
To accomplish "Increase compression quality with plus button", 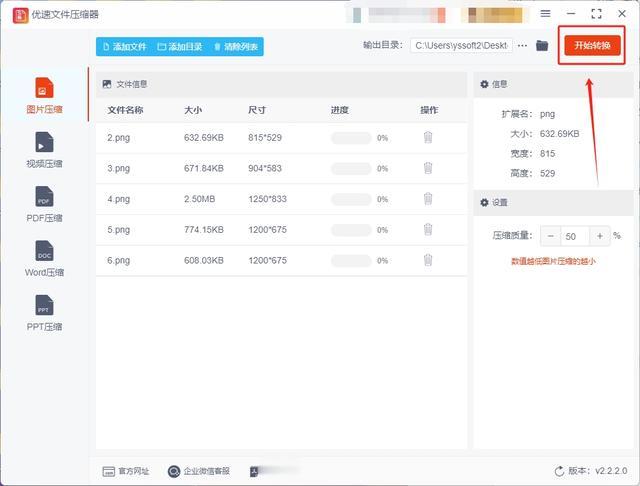I will pyautogui.click(x=600, y=236).
